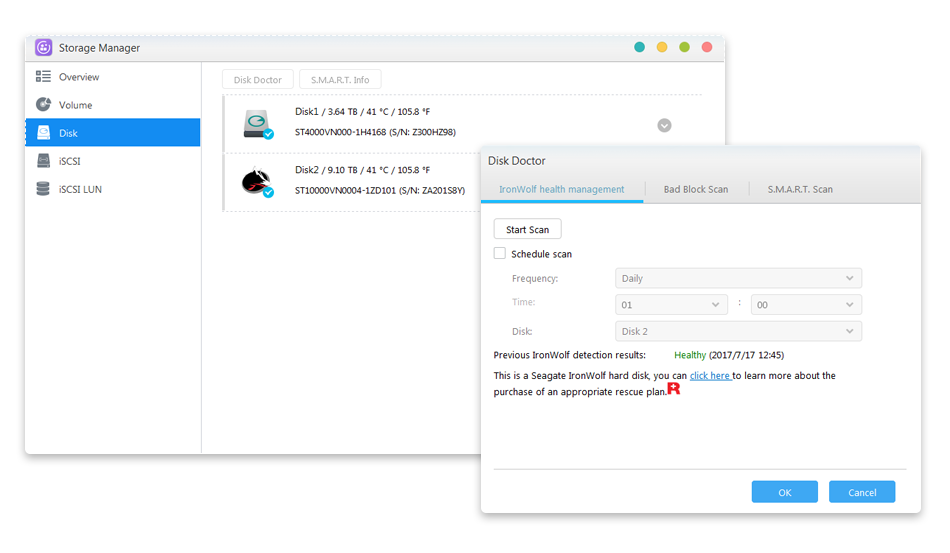Image resolution: width=950 pixels, height=553 pixels.
Task: Expand Disk1 details chevron
Action: coord(664,125)
